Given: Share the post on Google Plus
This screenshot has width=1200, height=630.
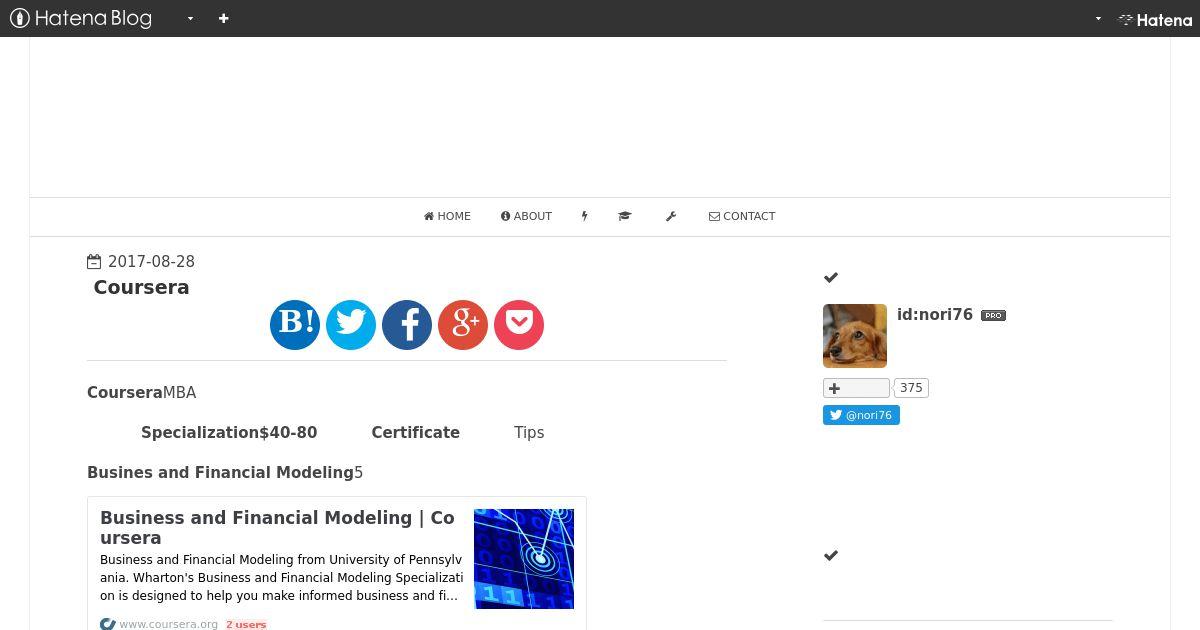Looking at the screenshot, I should click(x=463, y=324).
